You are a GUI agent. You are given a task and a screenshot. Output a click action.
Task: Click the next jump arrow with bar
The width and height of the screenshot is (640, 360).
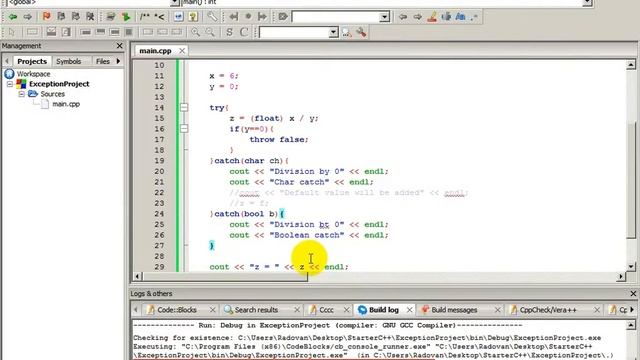(x=262, y=17)
